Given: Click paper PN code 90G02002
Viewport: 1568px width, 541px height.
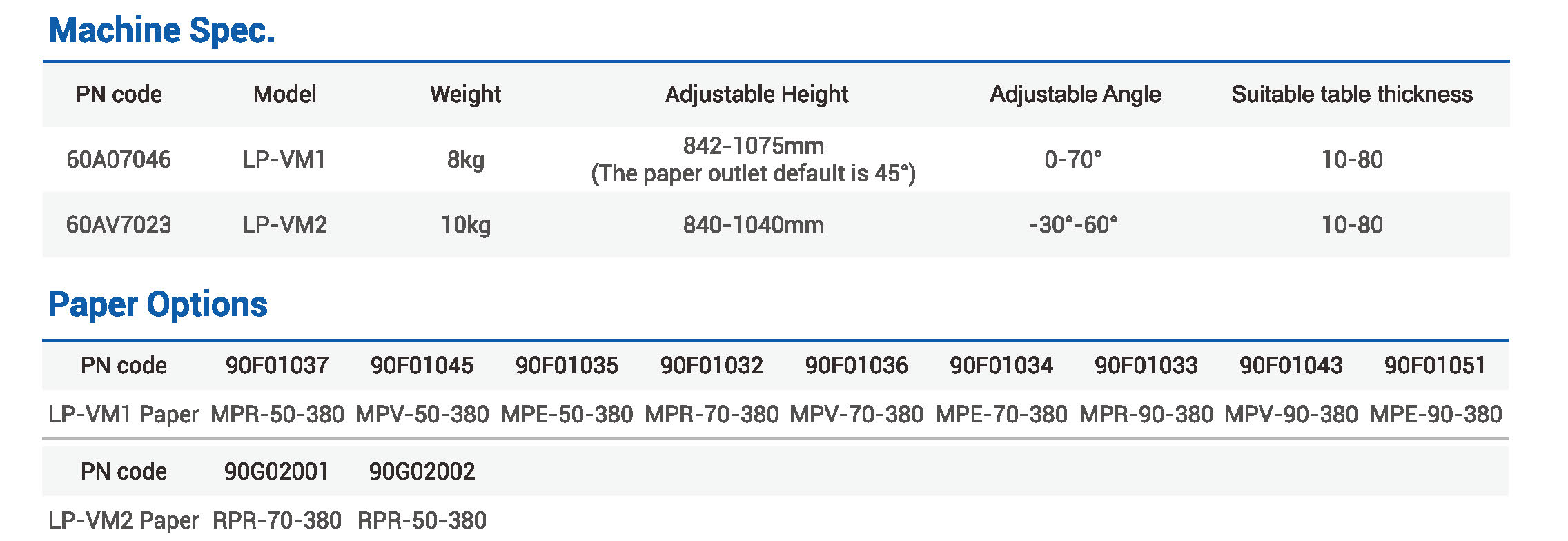Looking at the screenshot, I should 422,472.
